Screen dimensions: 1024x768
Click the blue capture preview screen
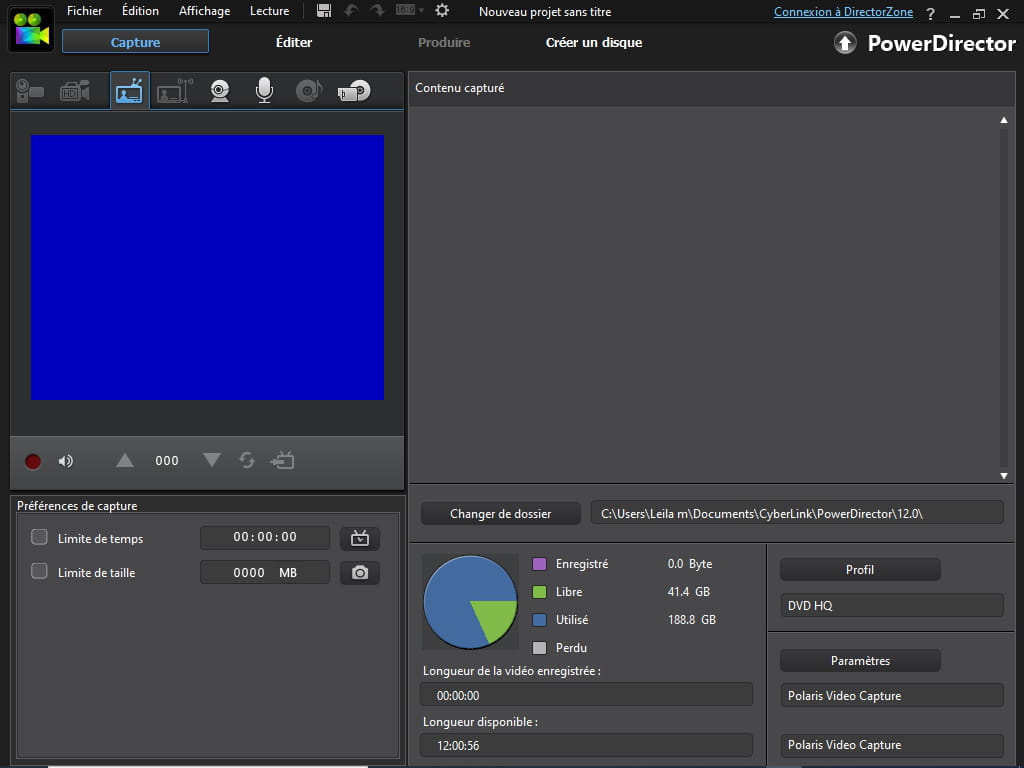[208, 267]
